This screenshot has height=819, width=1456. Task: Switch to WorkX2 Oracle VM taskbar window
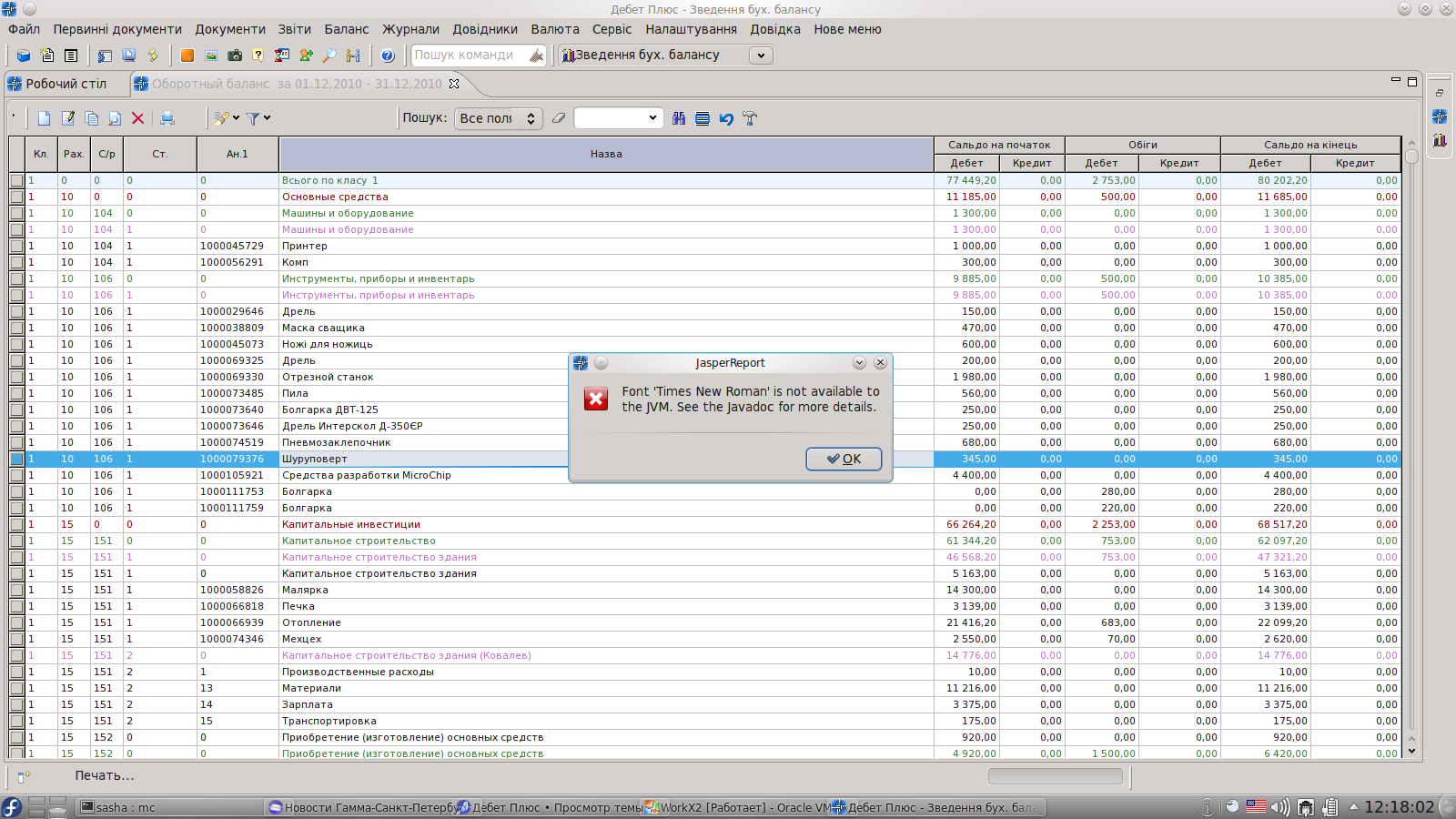pos(735,807)
